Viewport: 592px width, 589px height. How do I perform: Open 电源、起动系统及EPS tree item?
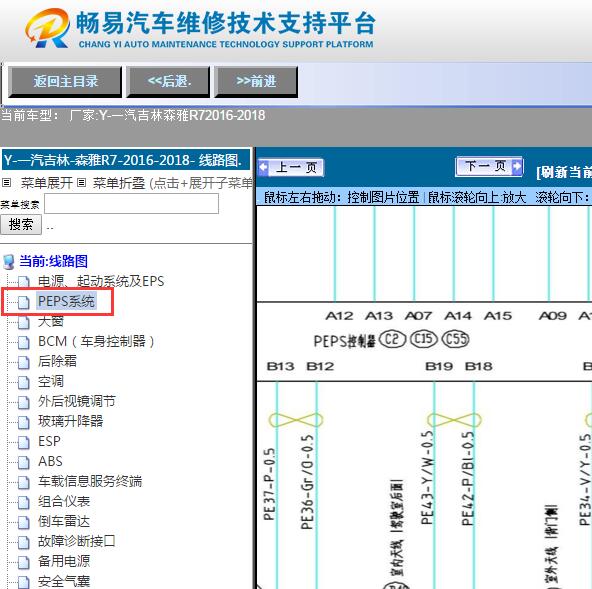tap(101, 281)
